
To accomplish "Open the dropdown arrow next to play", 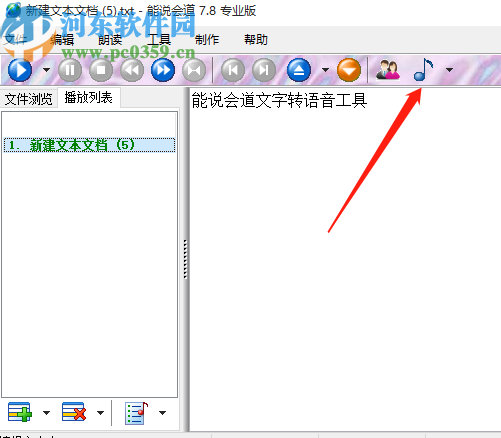I will click(47, 70).
